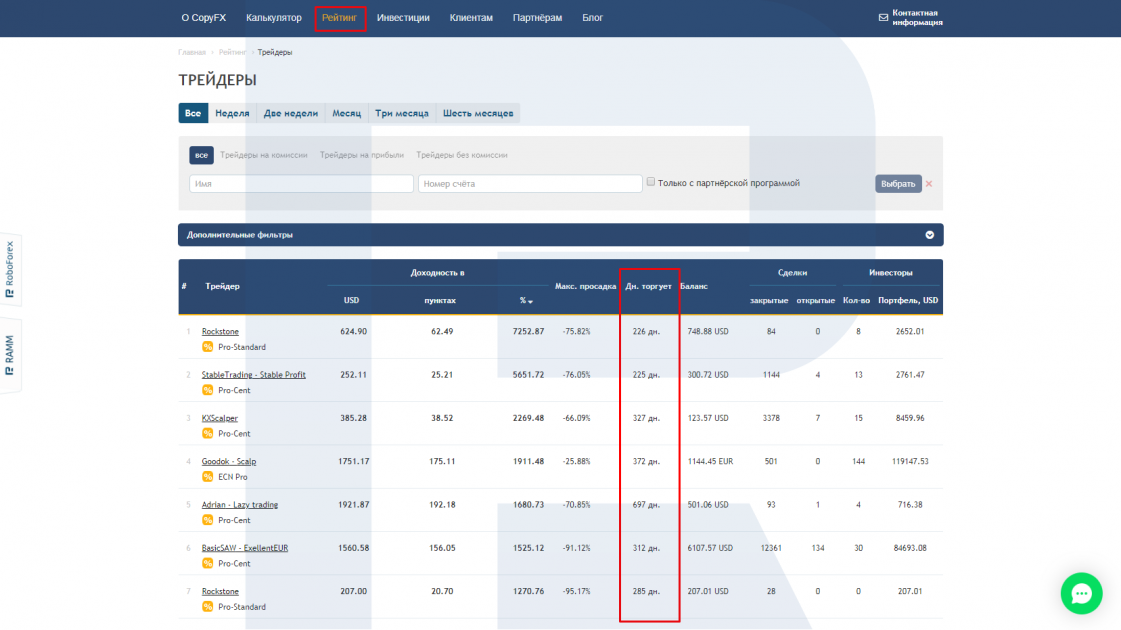The width and height of the screenshot is (1121, 630).
Task: Open the Goodok - Scalp trader link
Action: [229, 462]
